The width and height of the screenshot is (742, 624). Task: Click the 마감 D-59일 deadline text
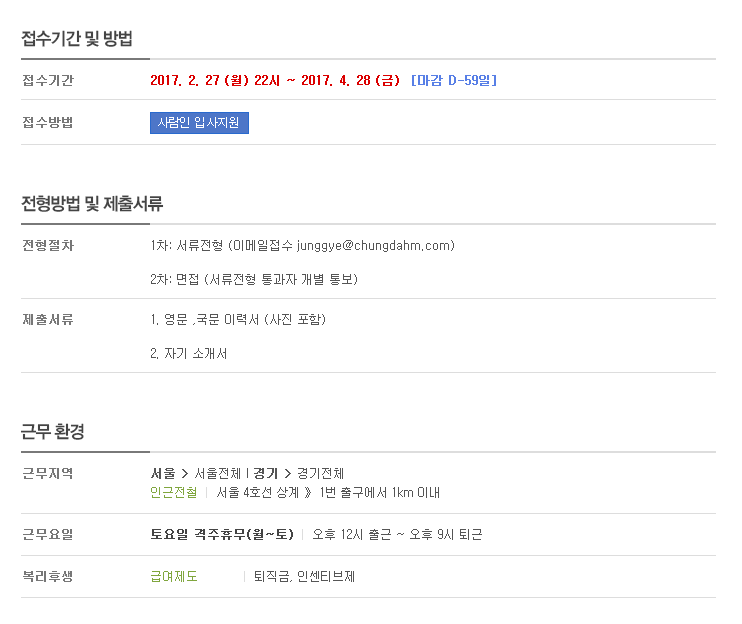(x=454, y=80)
